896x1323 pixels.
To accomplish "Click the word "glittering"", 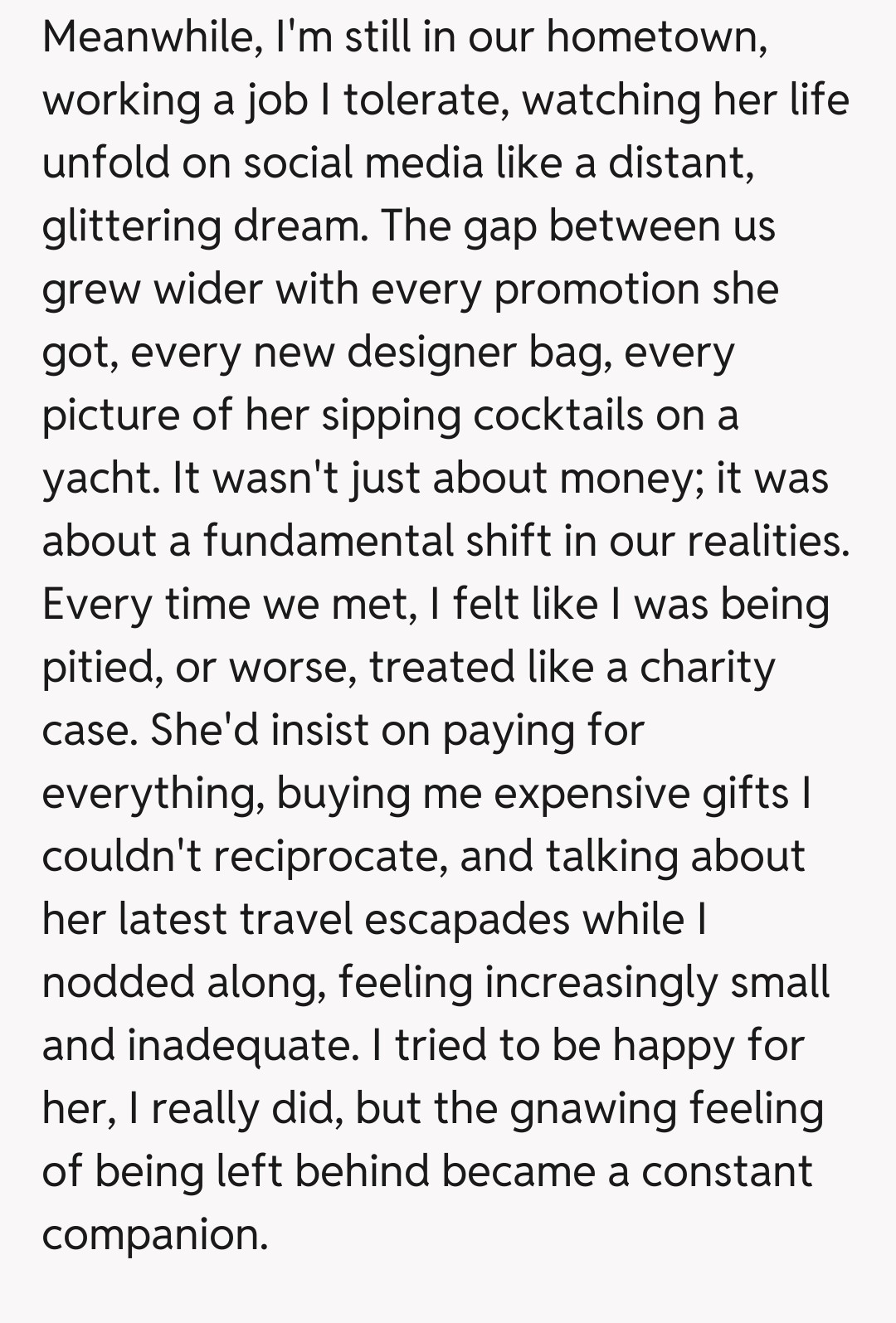I will click(x=131, y=226).
